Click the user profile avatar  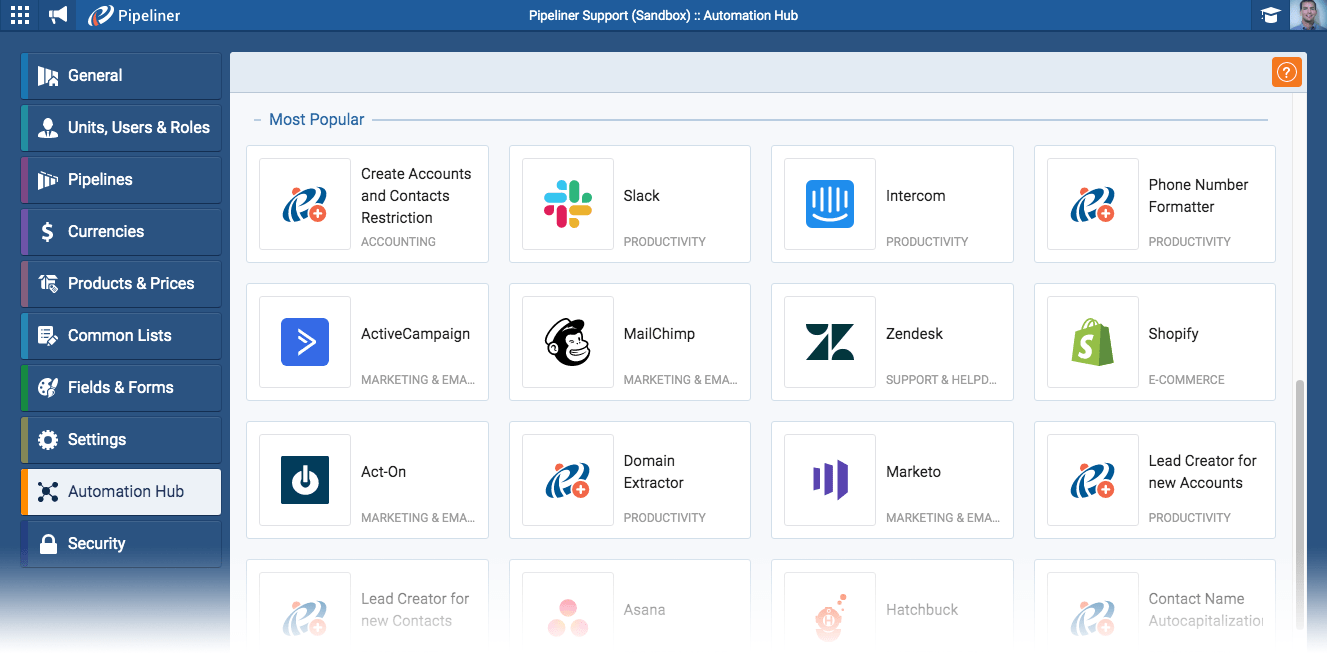1309,15
